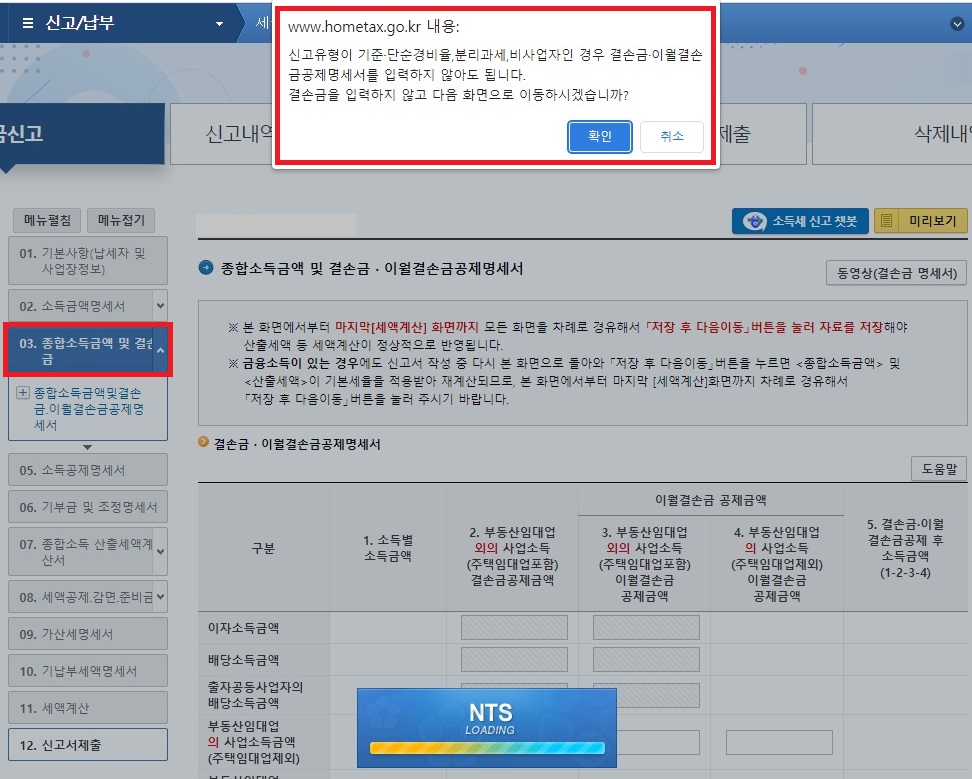This screenshot has height=779, width=972.
Task: Click the 미리보기 button
Action: click(x=921, y=221)
